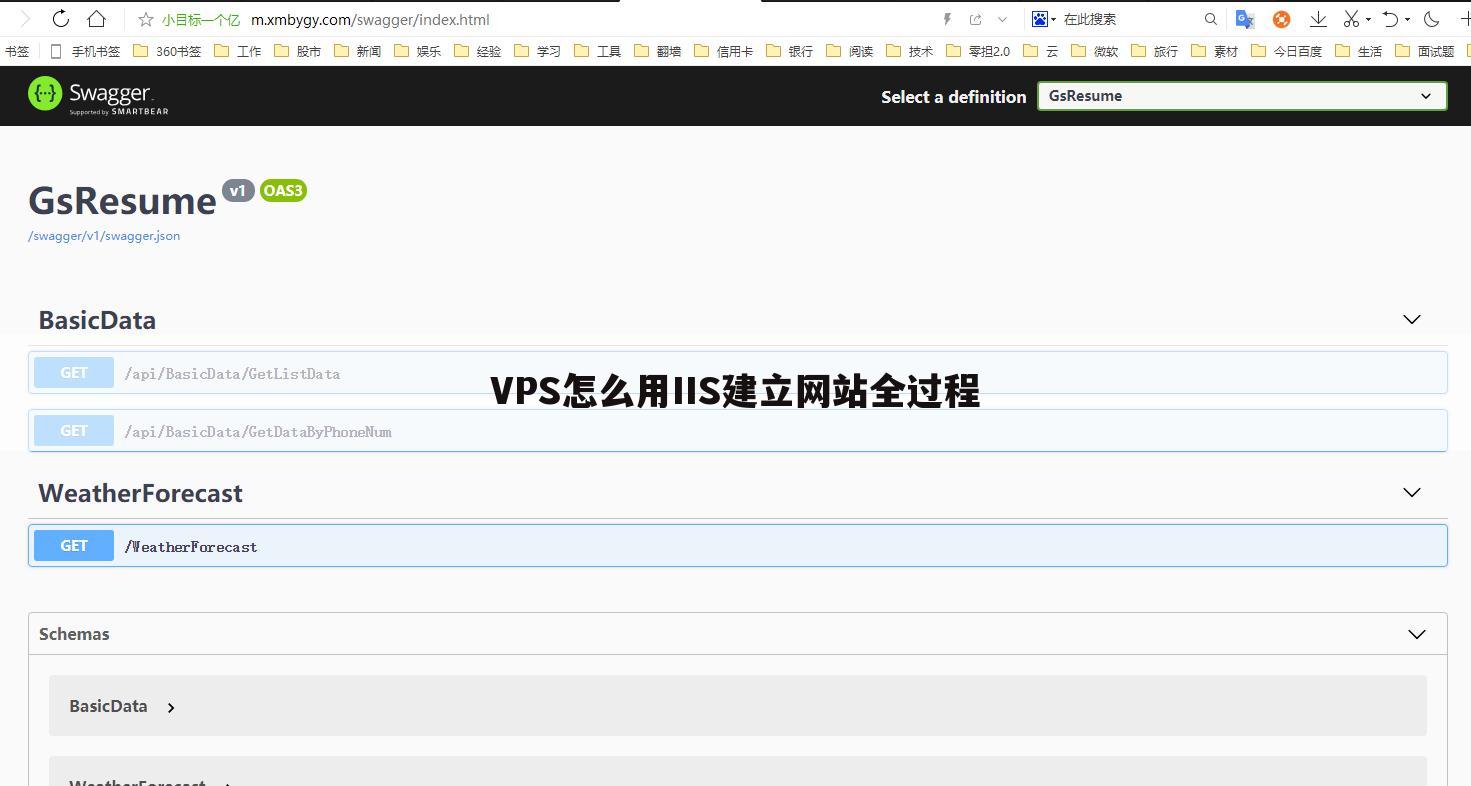
Task: Click the orange circular extension icon
Action: [1281, 19]
